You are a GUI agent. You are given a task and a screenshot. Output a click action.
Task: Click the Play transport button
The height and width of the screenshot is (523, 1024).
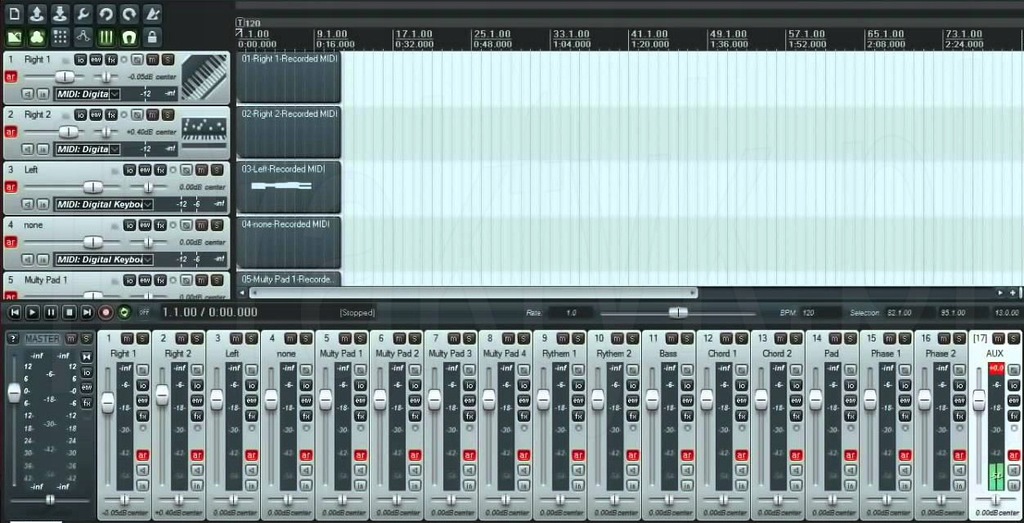pos(33,313)
